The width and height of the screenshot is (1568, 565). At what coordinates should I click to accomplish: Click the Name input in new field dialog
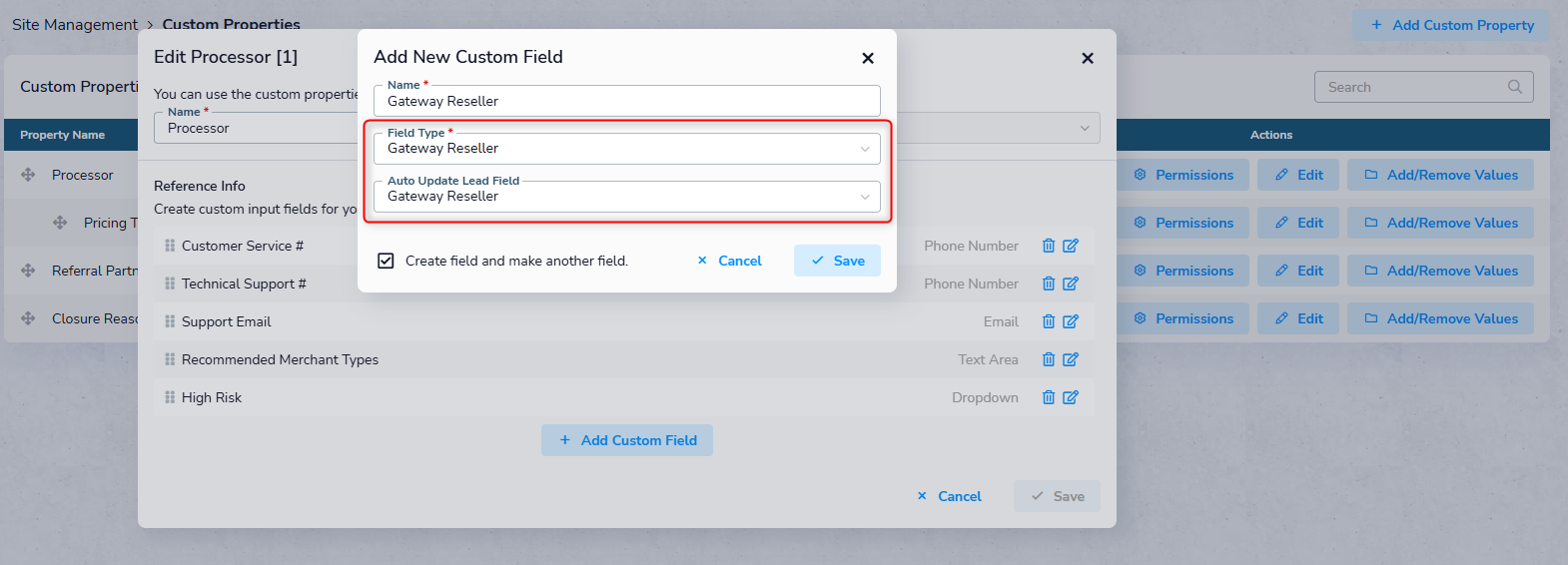click(x=627, y=101)
